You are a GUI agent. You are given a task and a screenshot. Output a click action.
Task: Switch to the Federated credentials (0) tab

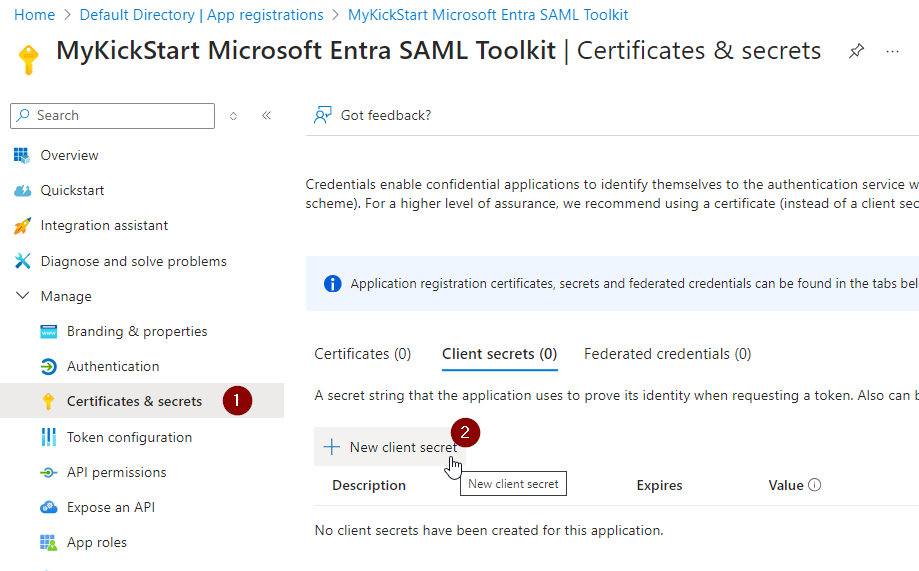pyautogui.click(x=667, y=354)
